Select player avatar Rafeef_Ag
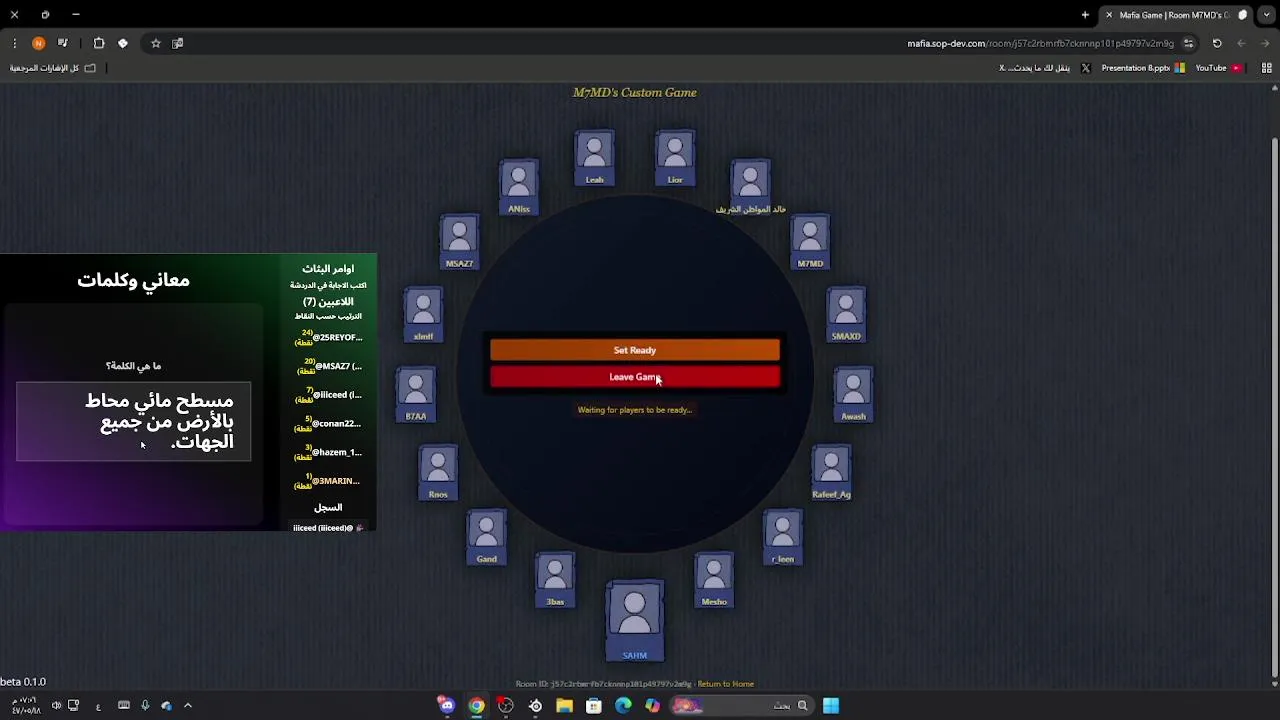Image resolution: width=1280 pixels, height=720 pixels. [831, 472]
